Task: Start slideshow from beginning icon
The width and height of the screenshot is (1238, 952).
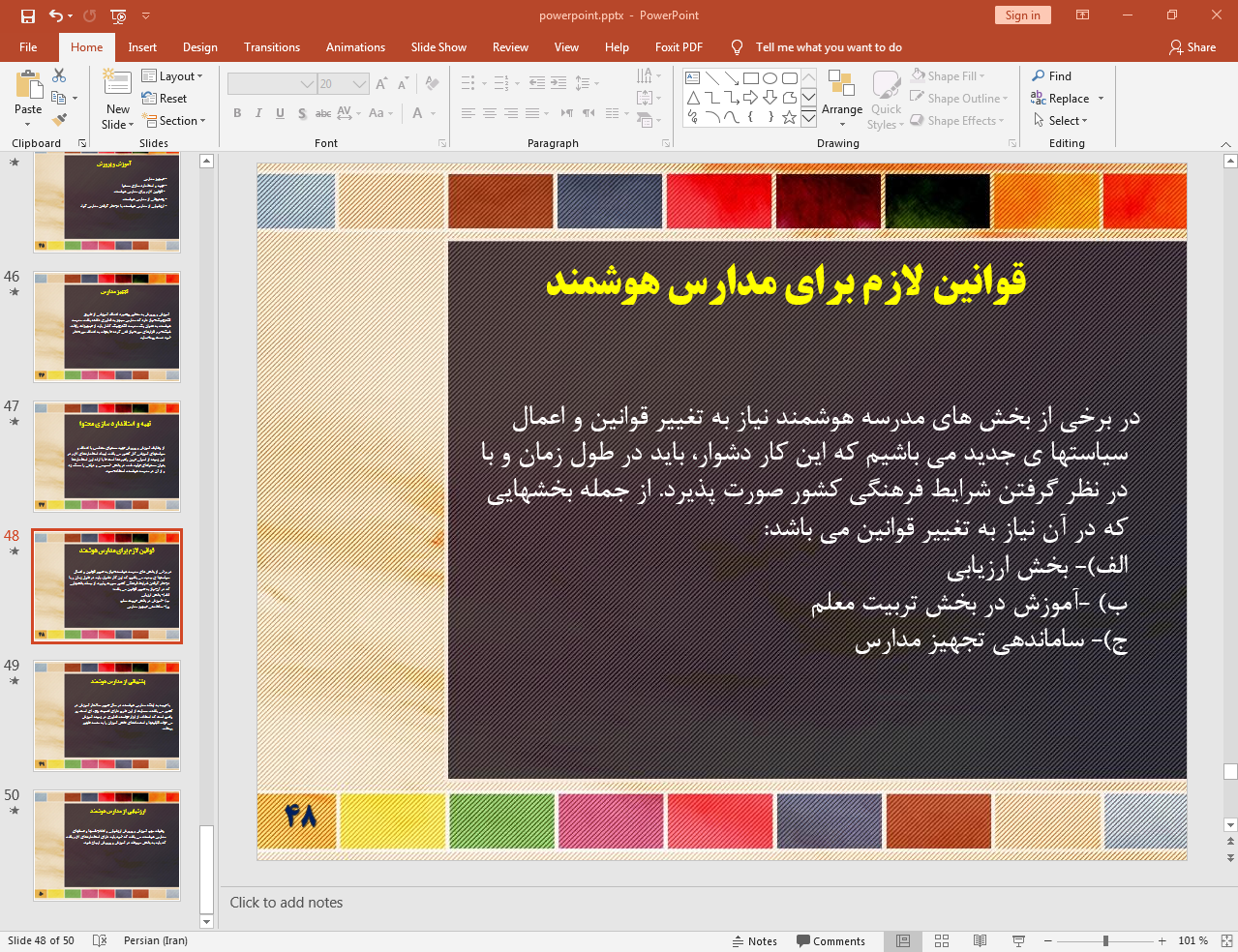Action: [x=118, y=15]
